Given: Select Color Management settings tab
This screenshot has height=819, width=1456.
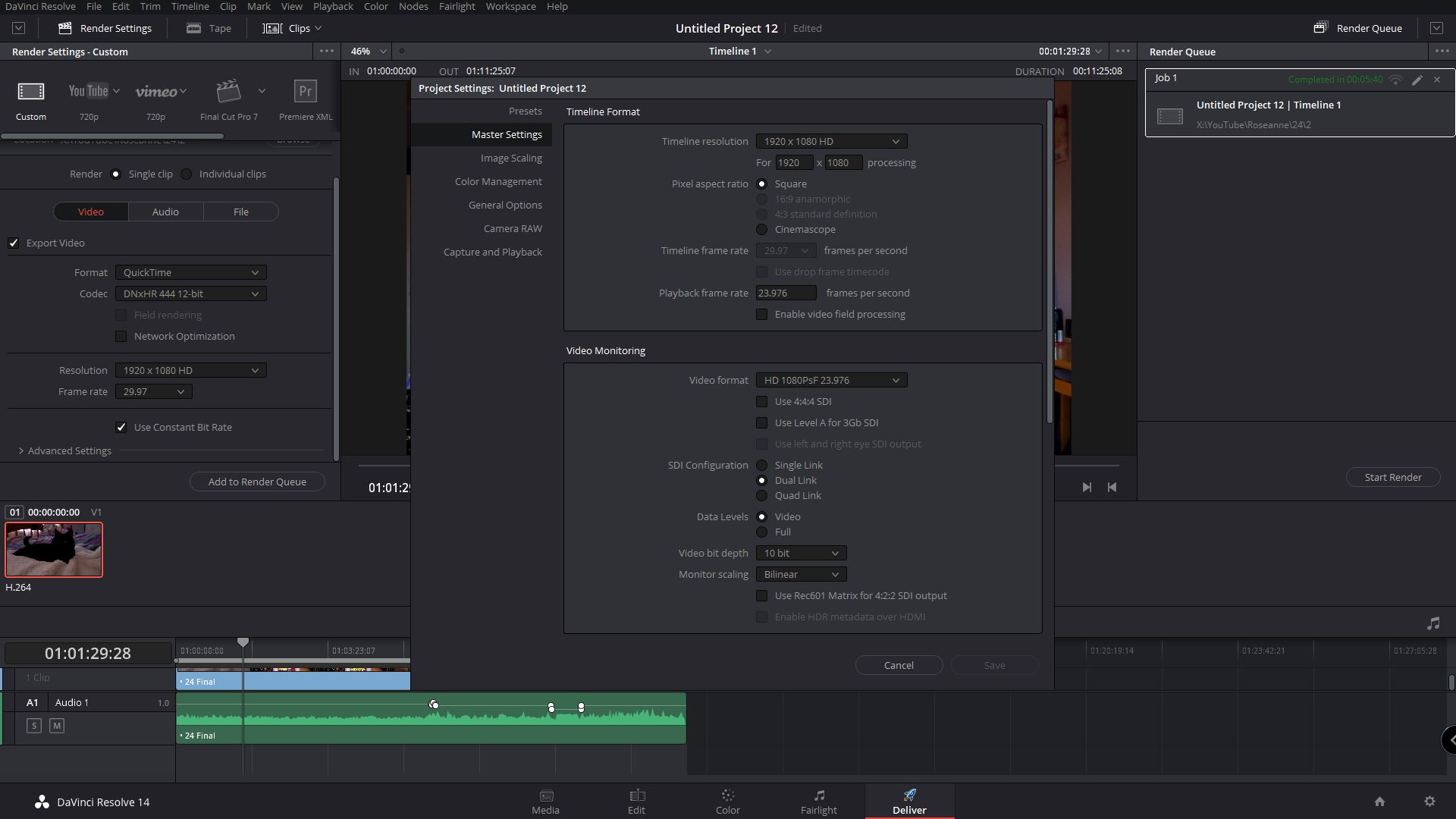Looking at the screenshot, I should (x=497, y=181).
